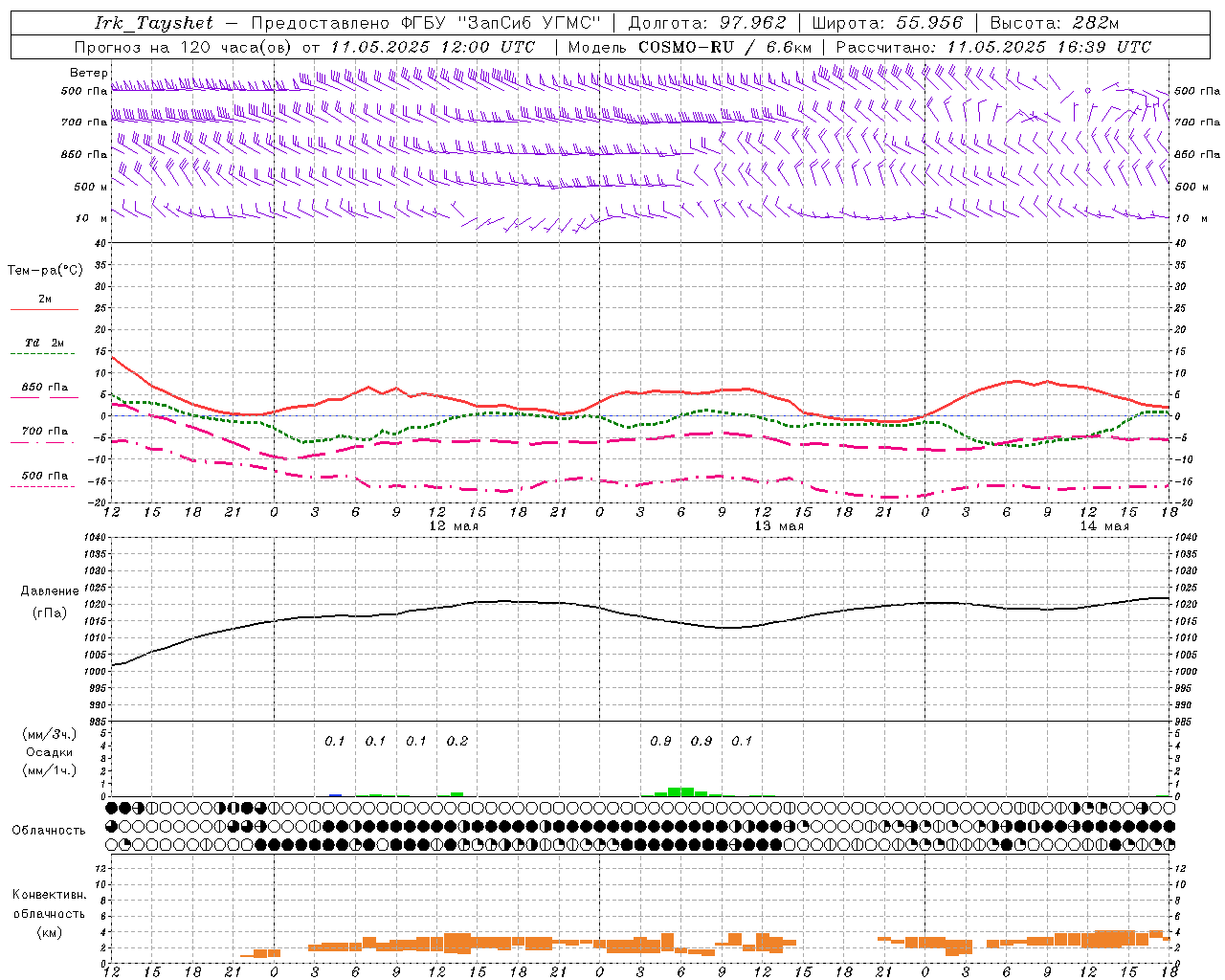Image resolution: width=1225 pixels, height=980 pixels.
Task: Click the "Облачность" cloud cover label
Action: point(49,830)
